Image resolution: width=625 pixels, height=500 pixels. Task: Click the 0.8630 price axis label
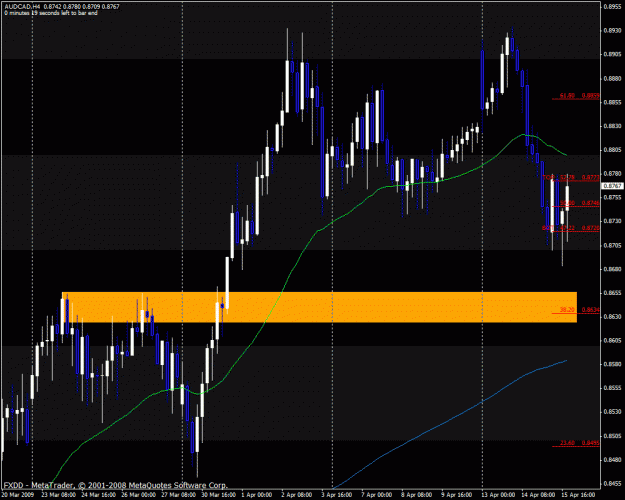tap(612, 317)
